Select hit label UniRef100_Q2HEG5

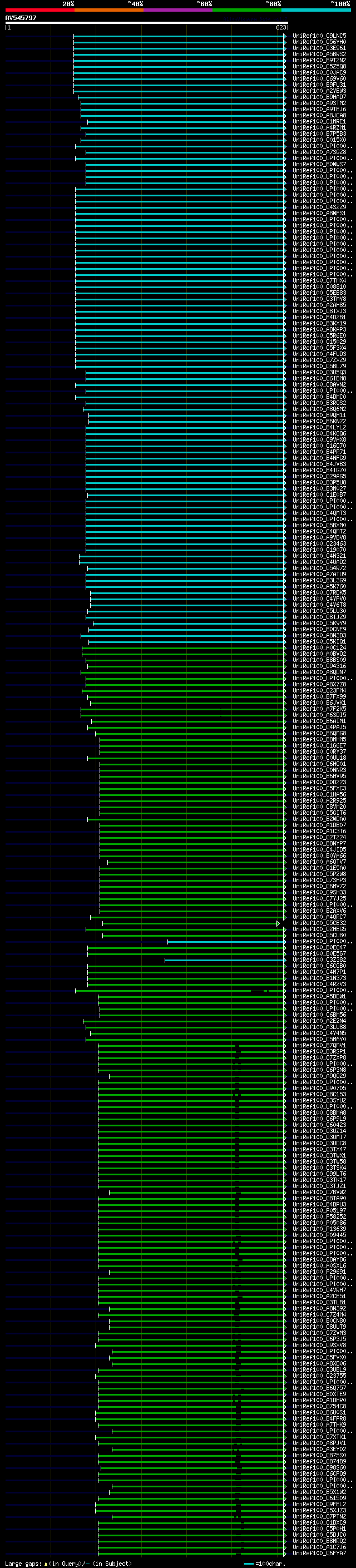click(319, 929)
